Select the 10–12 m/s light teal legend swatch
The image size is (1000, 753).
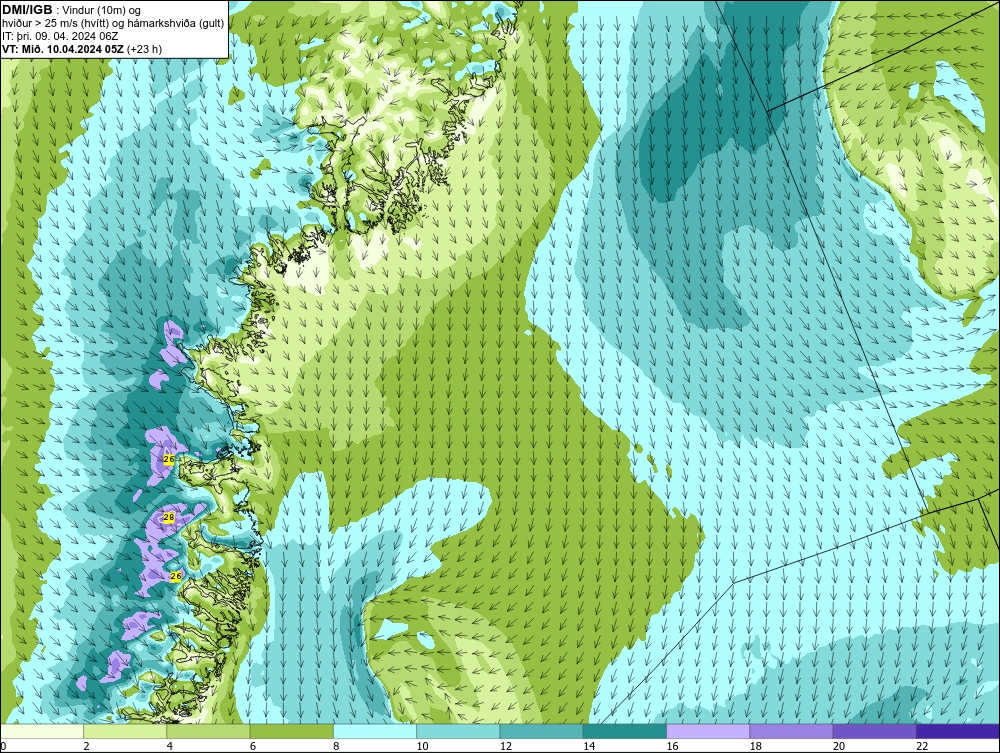tap(458, 731)
